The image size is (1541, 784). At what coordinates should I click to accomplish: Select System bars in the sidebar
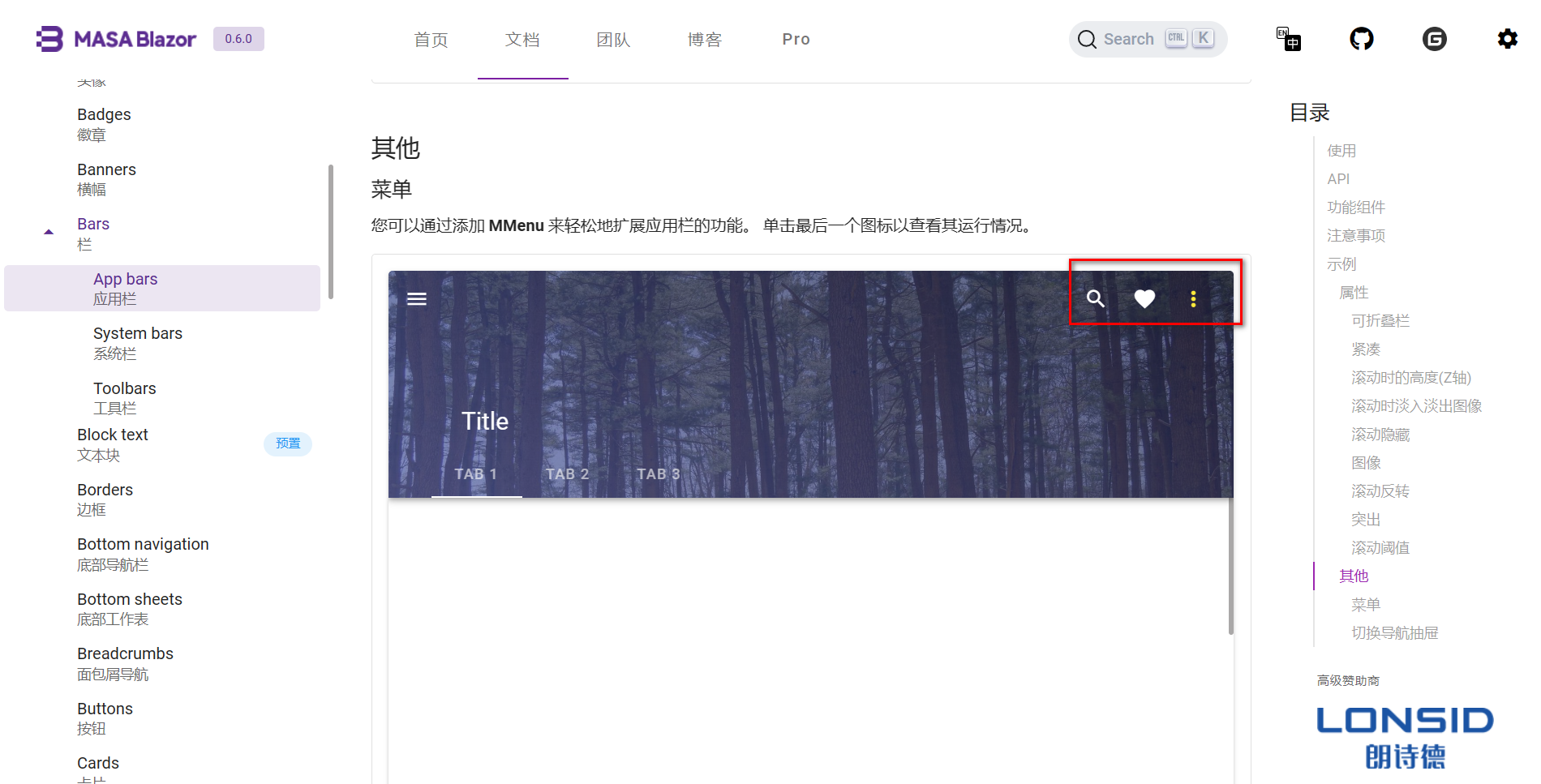click(x=137, y=342)
